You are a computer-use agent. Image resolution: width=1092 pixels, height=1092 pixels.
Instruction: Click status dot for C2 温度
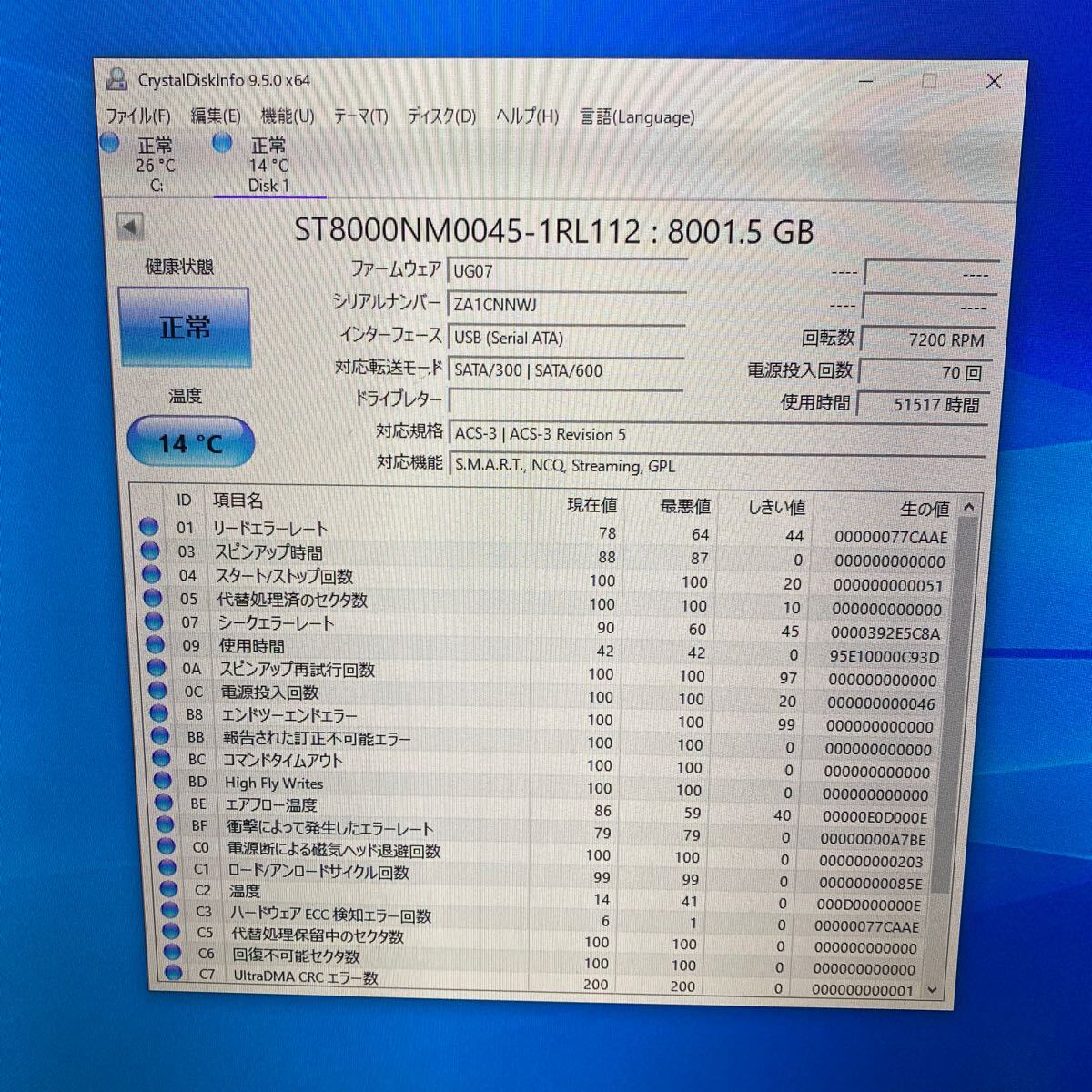pyautogui.click(x=168, y=889)
